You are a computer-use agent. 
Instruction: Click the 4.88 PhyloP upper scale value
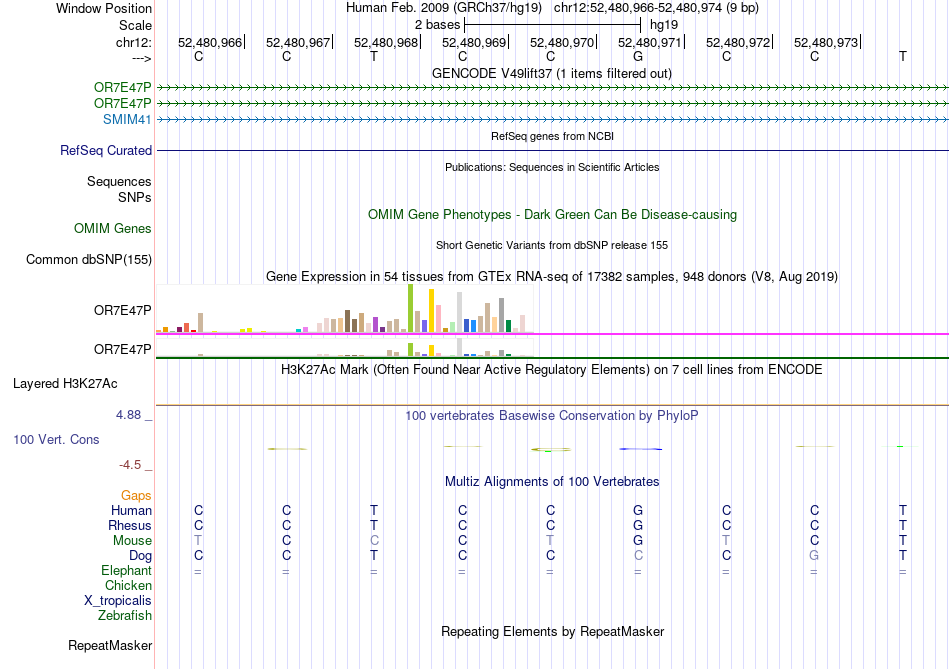128,415
